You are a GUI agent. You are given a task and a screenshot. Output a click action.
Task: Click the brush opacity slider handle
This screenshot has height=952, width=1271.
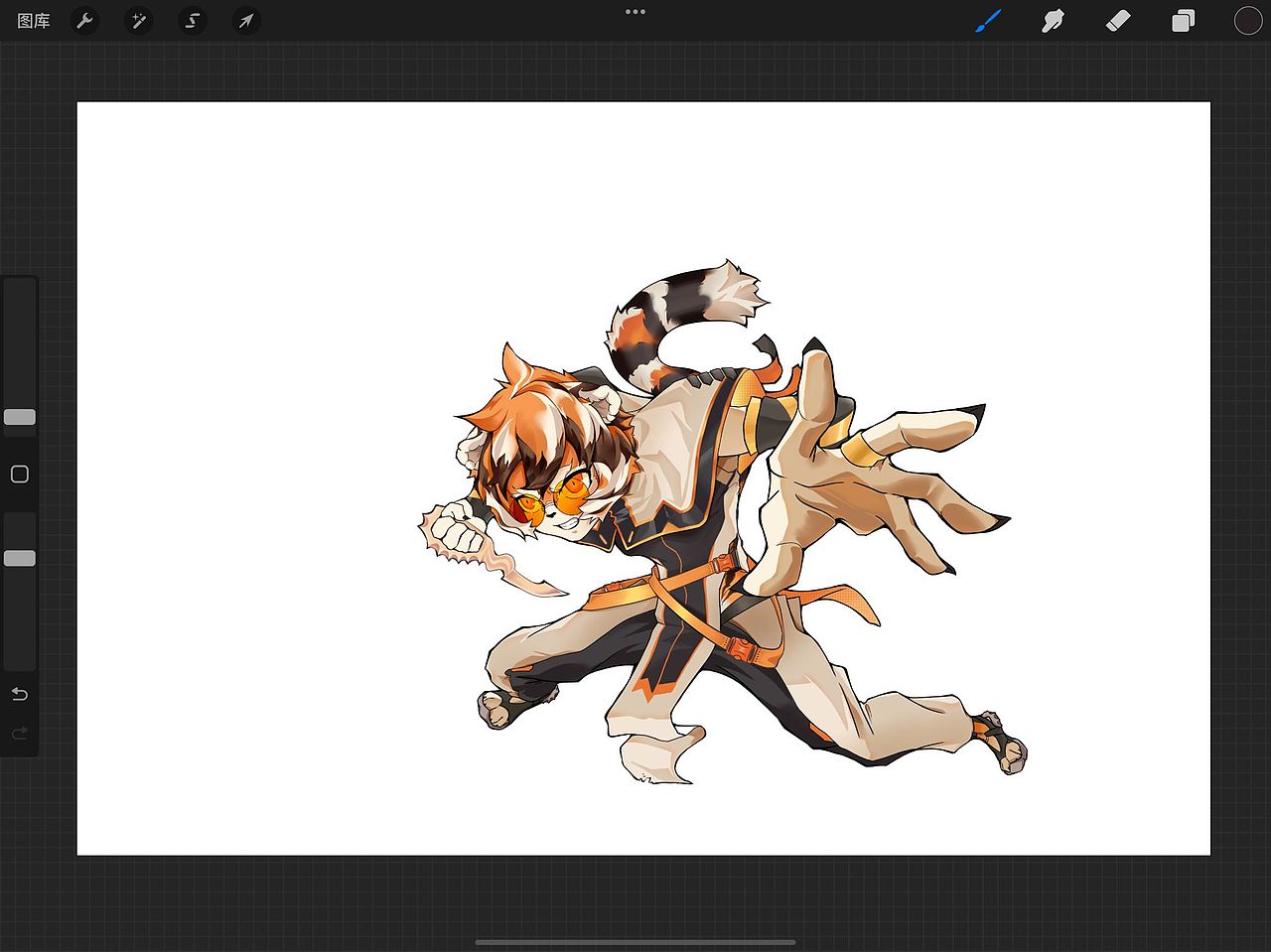[x=20, y=559]
